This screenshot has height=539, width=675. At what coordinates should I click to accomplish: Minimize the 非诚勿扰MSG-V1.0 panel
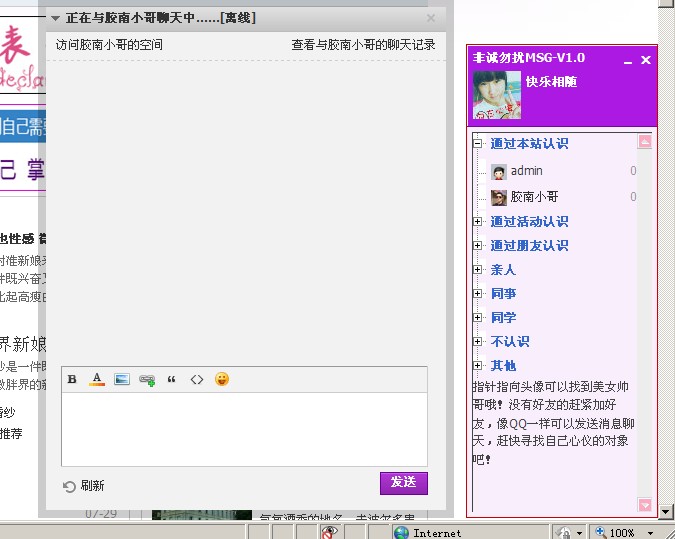click(628, 61)
